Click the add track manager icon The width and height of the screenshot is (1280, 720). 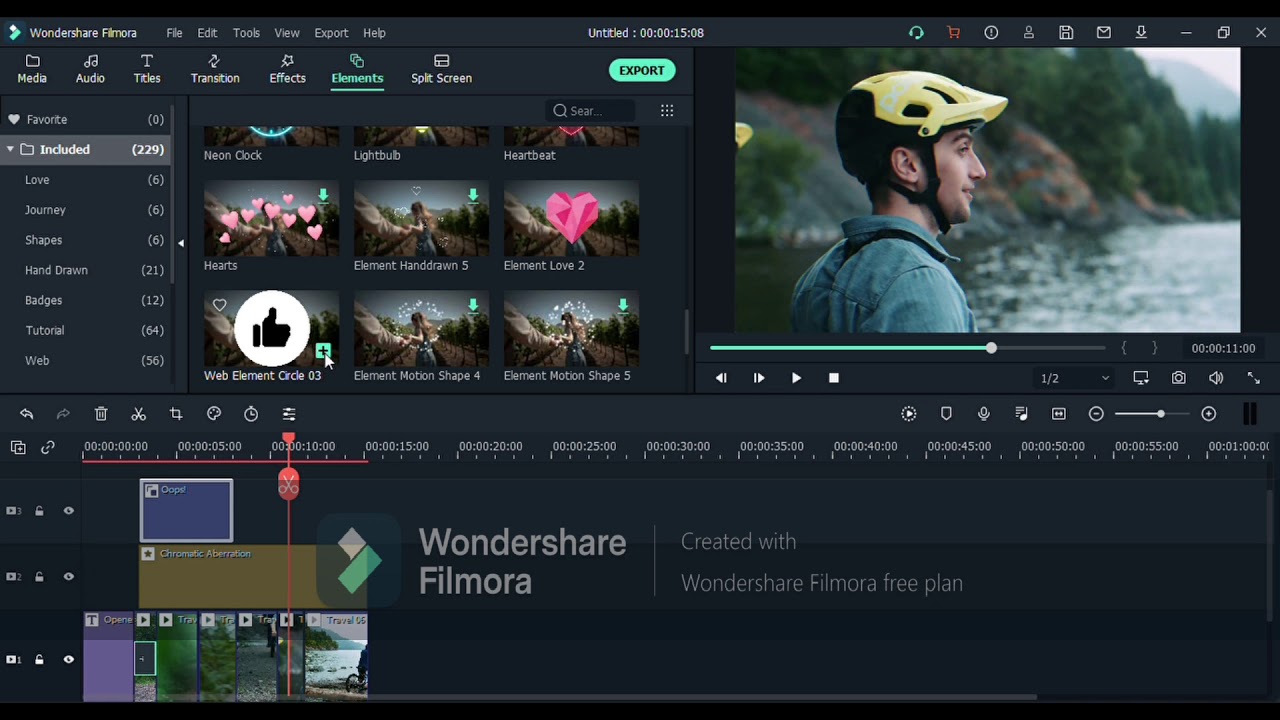pyautogui.click(x=18, y=448)
